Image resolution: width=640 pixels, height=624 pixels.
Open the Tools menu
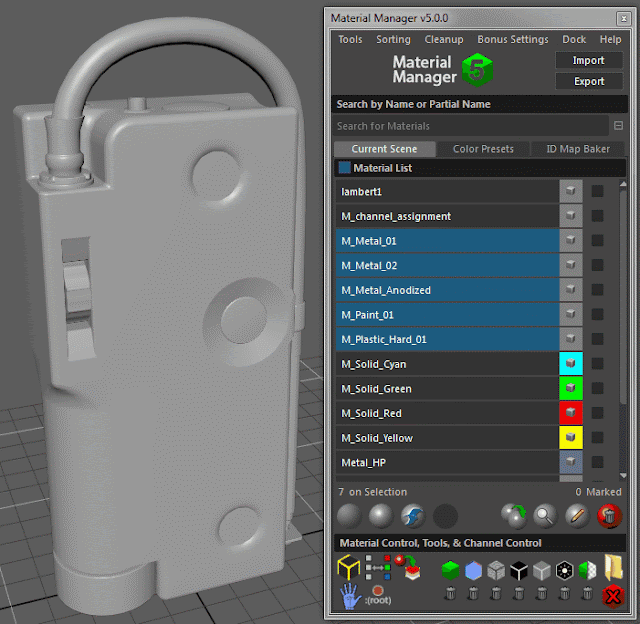pos(350,40)
